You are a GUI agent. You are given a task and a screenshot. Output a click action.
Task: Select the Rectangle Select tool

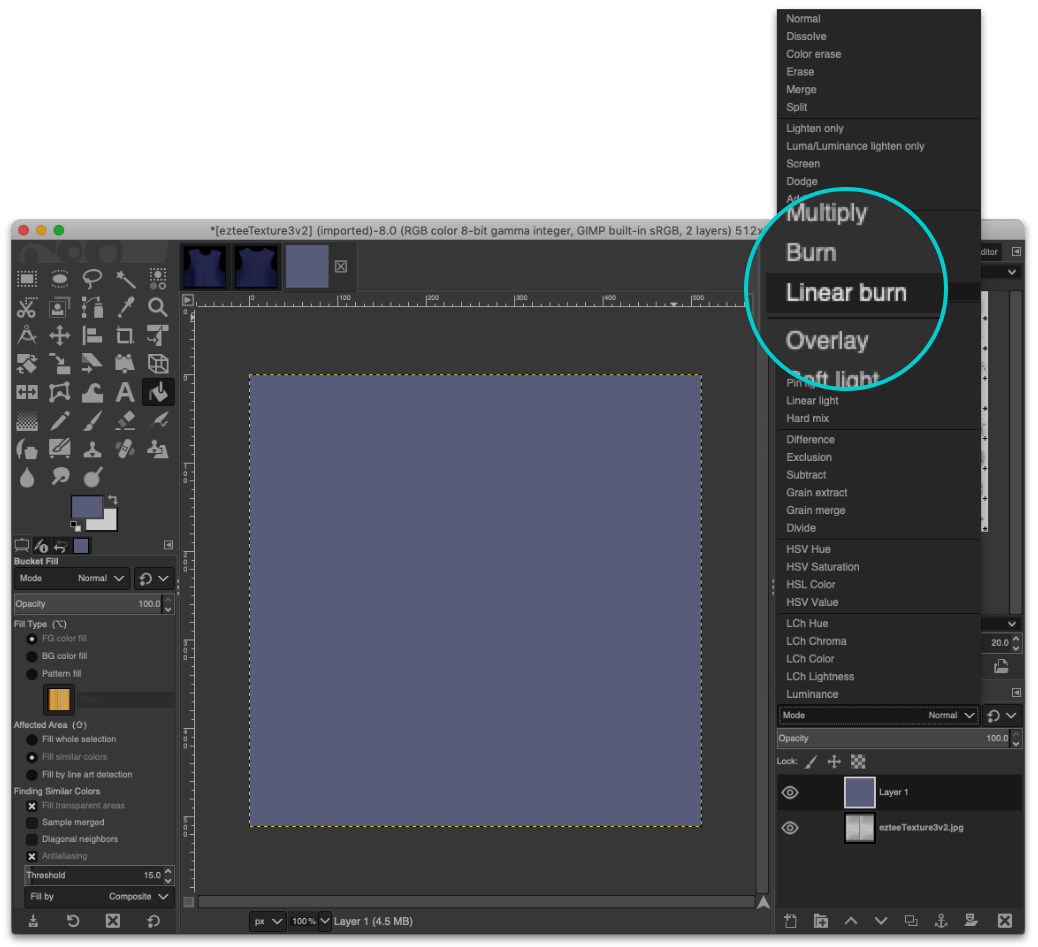coord(27,279)
